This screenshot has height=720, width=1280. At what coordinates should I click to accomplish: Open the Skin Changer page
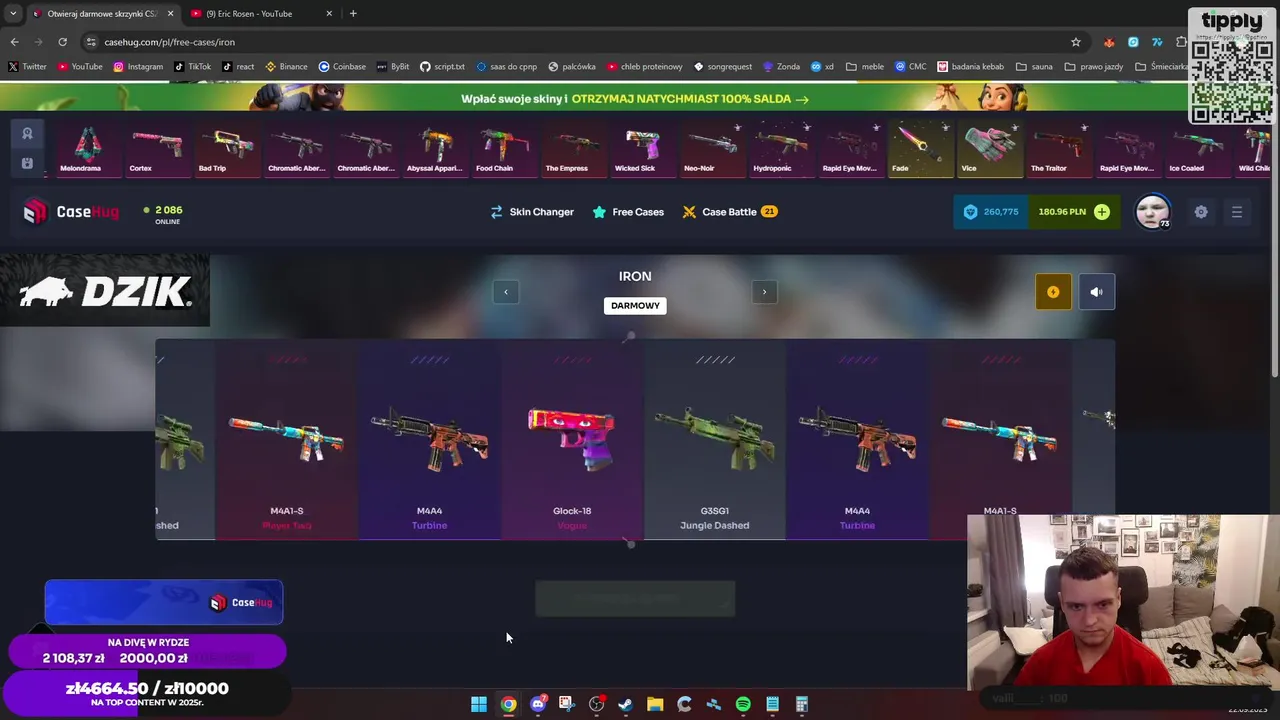pos(531,212)
